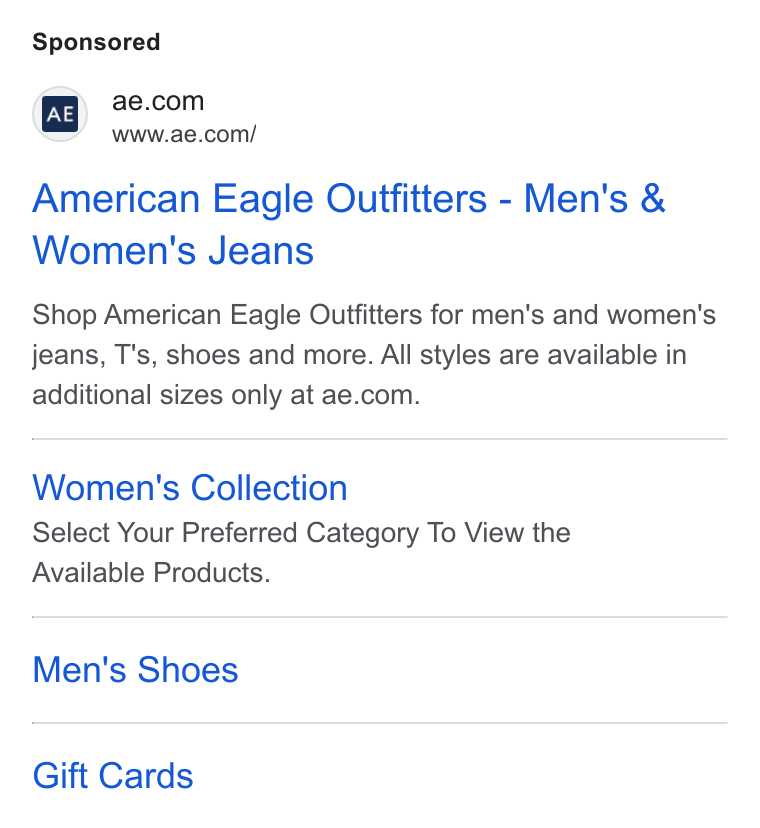
Task: Open the ae.com site name
Action: pyautogui.click(x=158, y=101)
